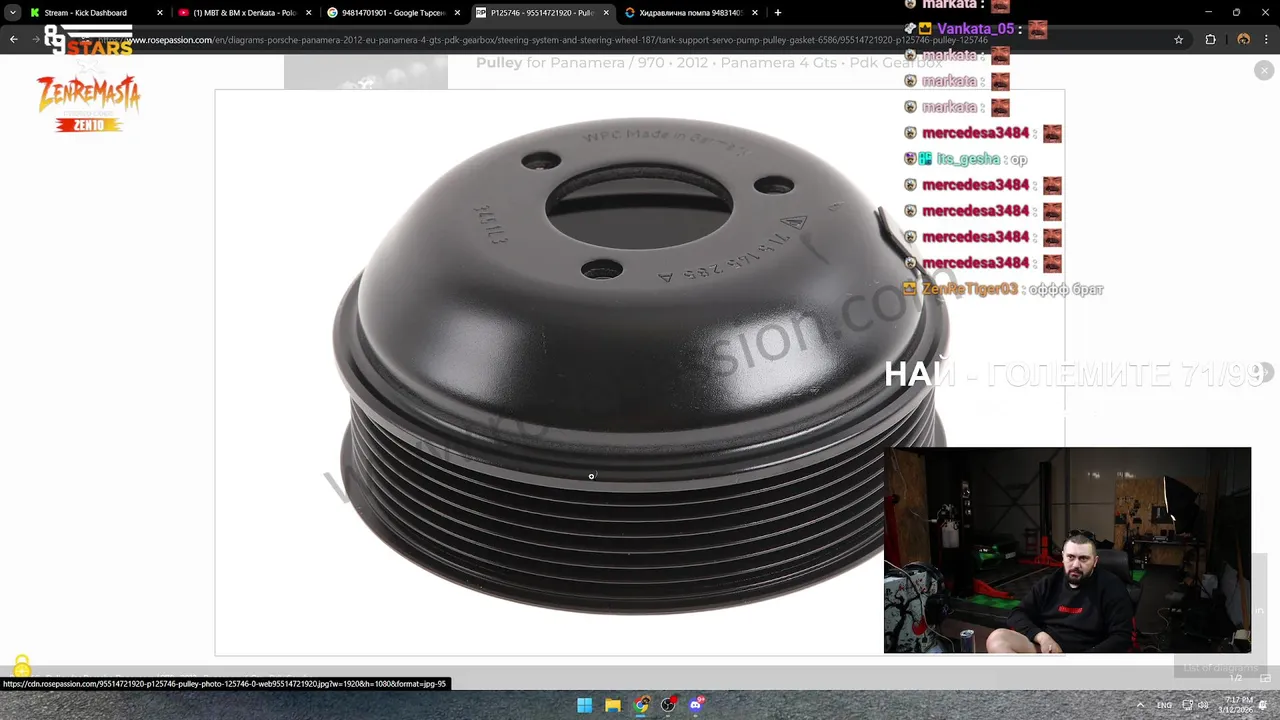Close the 94814701901 Google search tab

click(457, 13)
